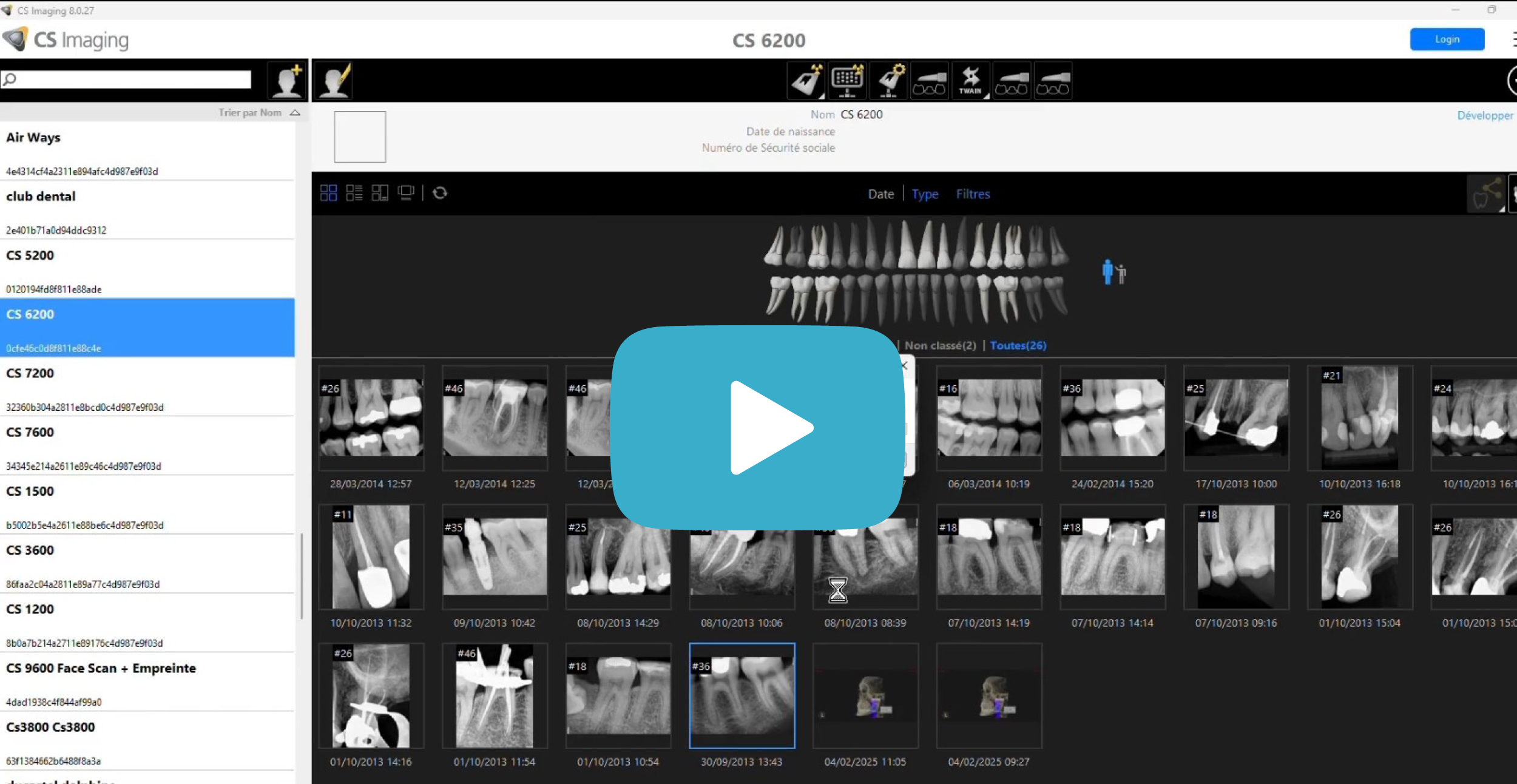
Task: Switch to slideshow carousel view
Action: (x=406, y=193)
